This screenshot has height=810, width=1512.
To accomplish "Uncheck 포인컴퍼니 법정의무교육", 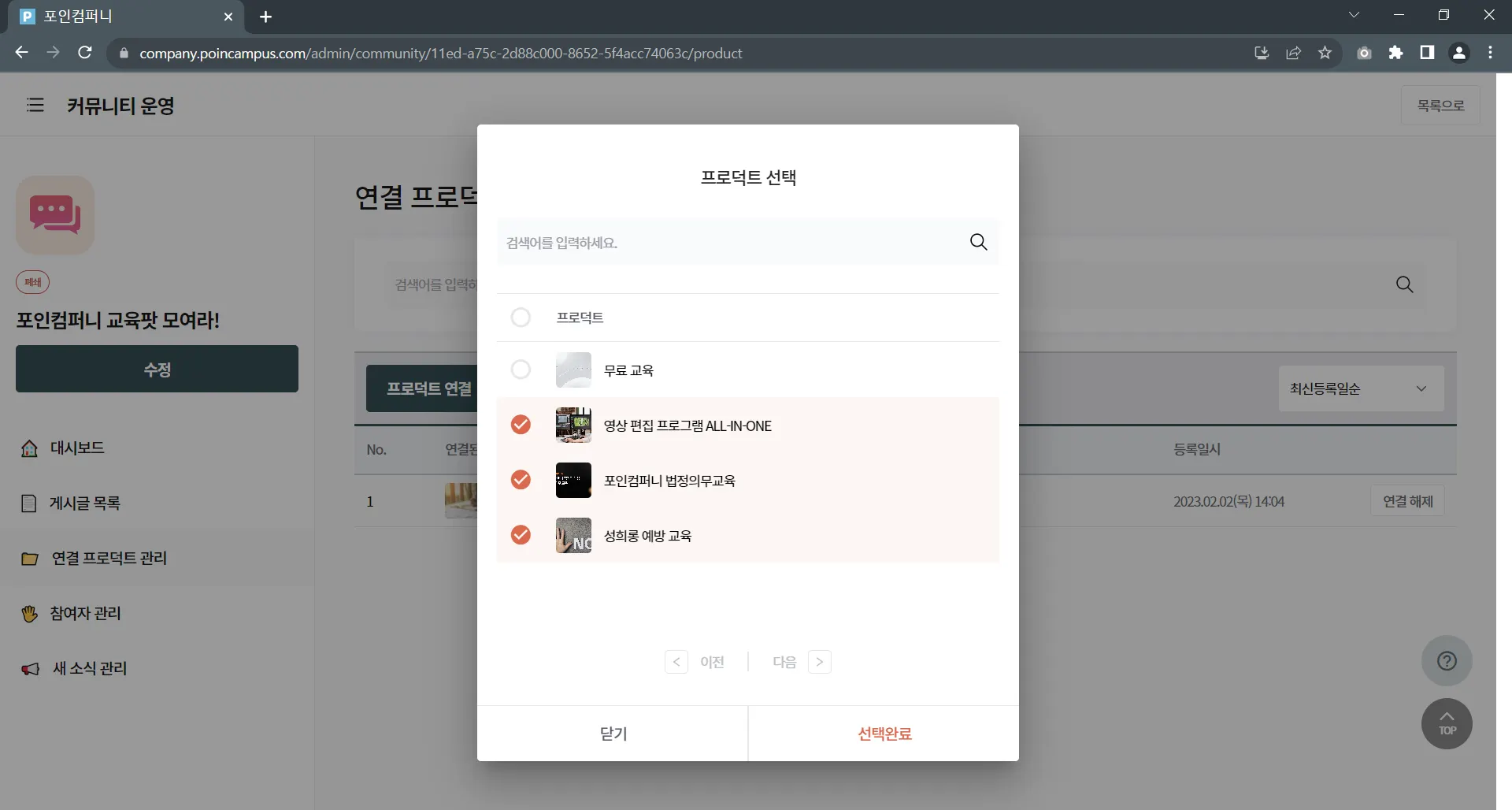I will click(521, 480).
